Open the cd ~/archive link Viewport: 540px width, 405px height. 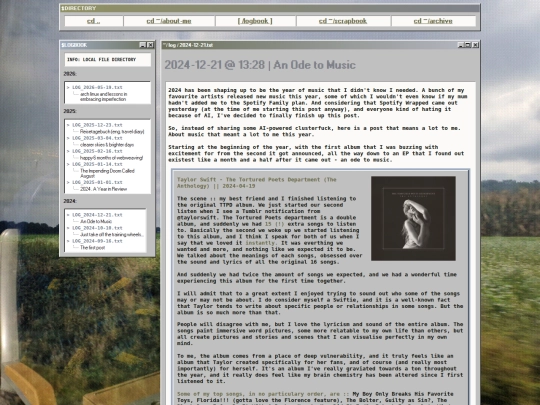pos(433,21)
